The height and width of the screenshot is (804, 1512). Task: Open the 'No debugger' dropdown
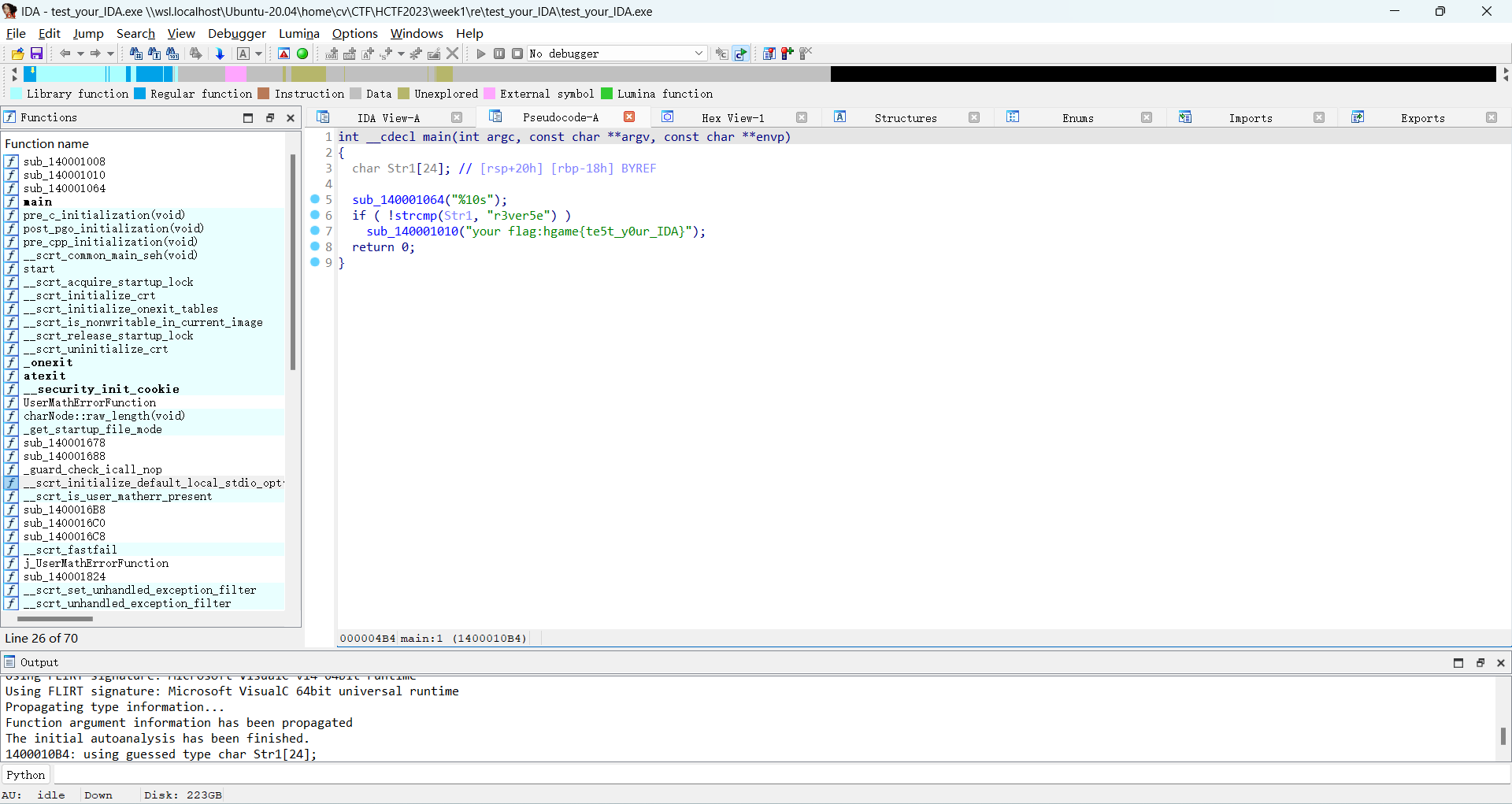point(698,54)
